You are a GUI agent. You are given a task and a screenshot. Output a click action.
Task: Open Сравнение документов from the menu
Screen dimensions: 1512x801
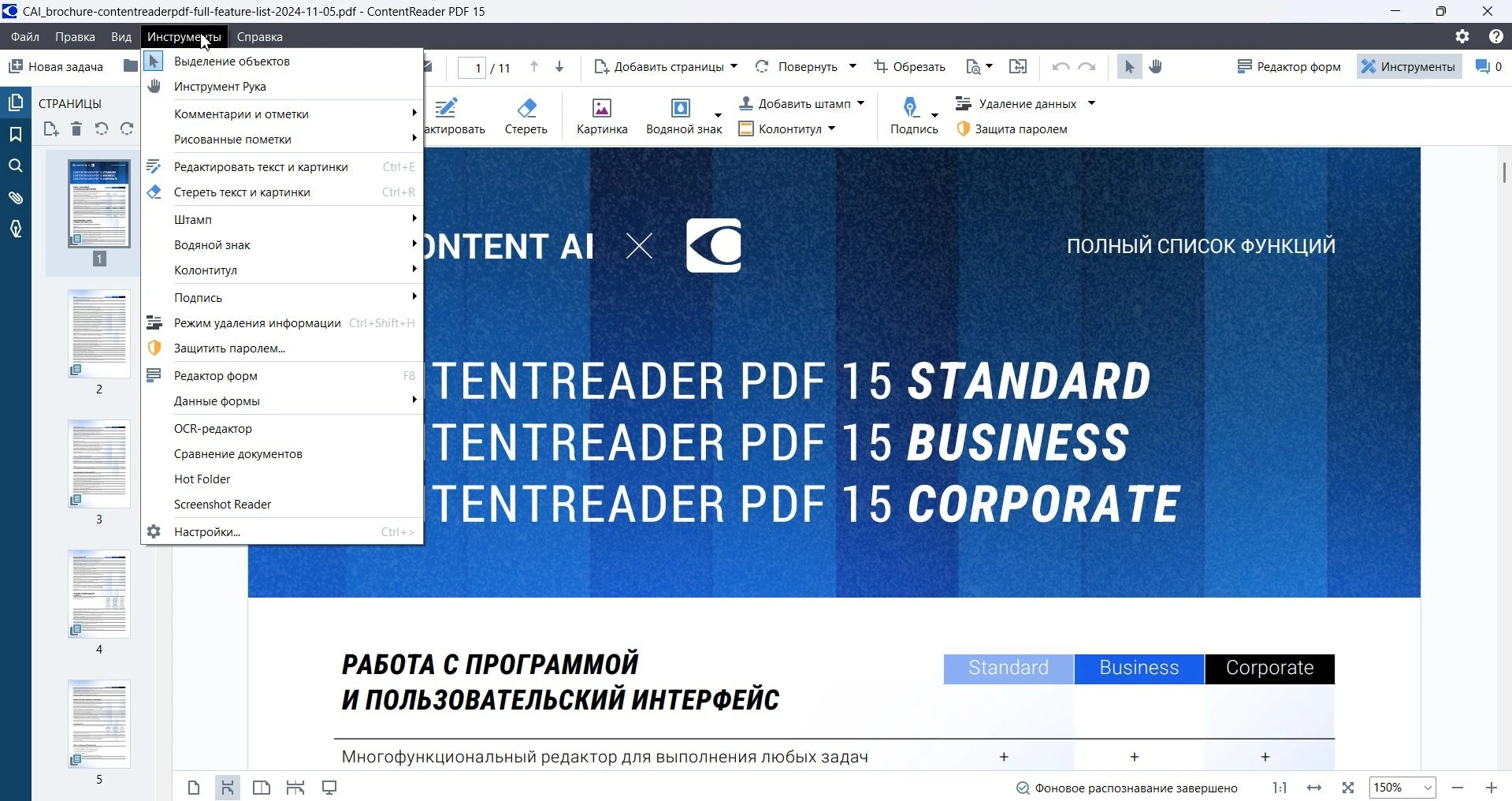pyautogui.click(x=282, y=453)
